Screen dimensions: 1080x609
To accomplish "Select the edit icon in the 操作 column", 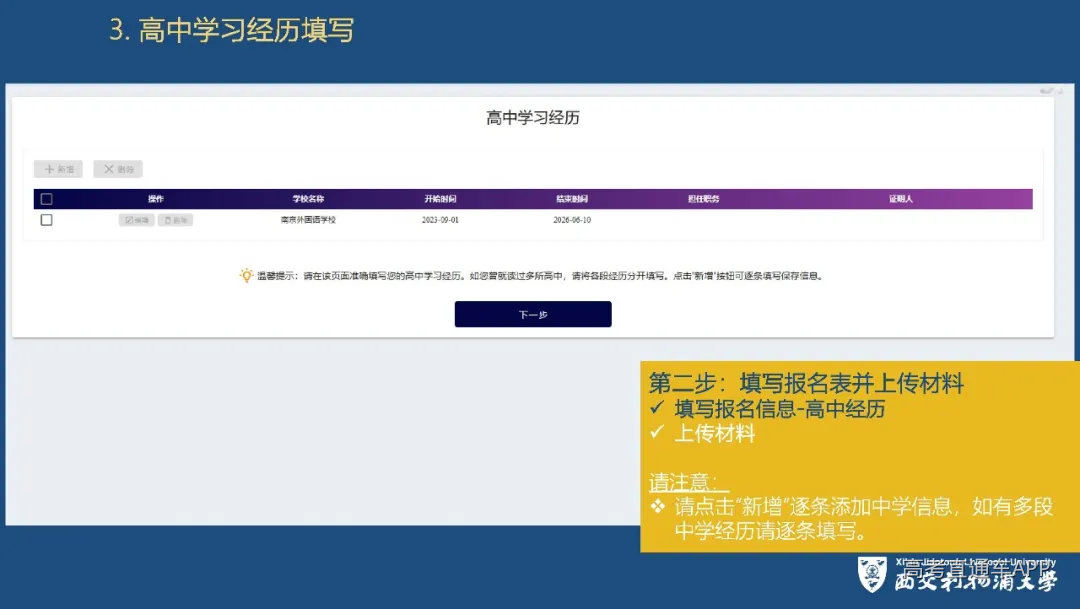I will tap(129, 220).
